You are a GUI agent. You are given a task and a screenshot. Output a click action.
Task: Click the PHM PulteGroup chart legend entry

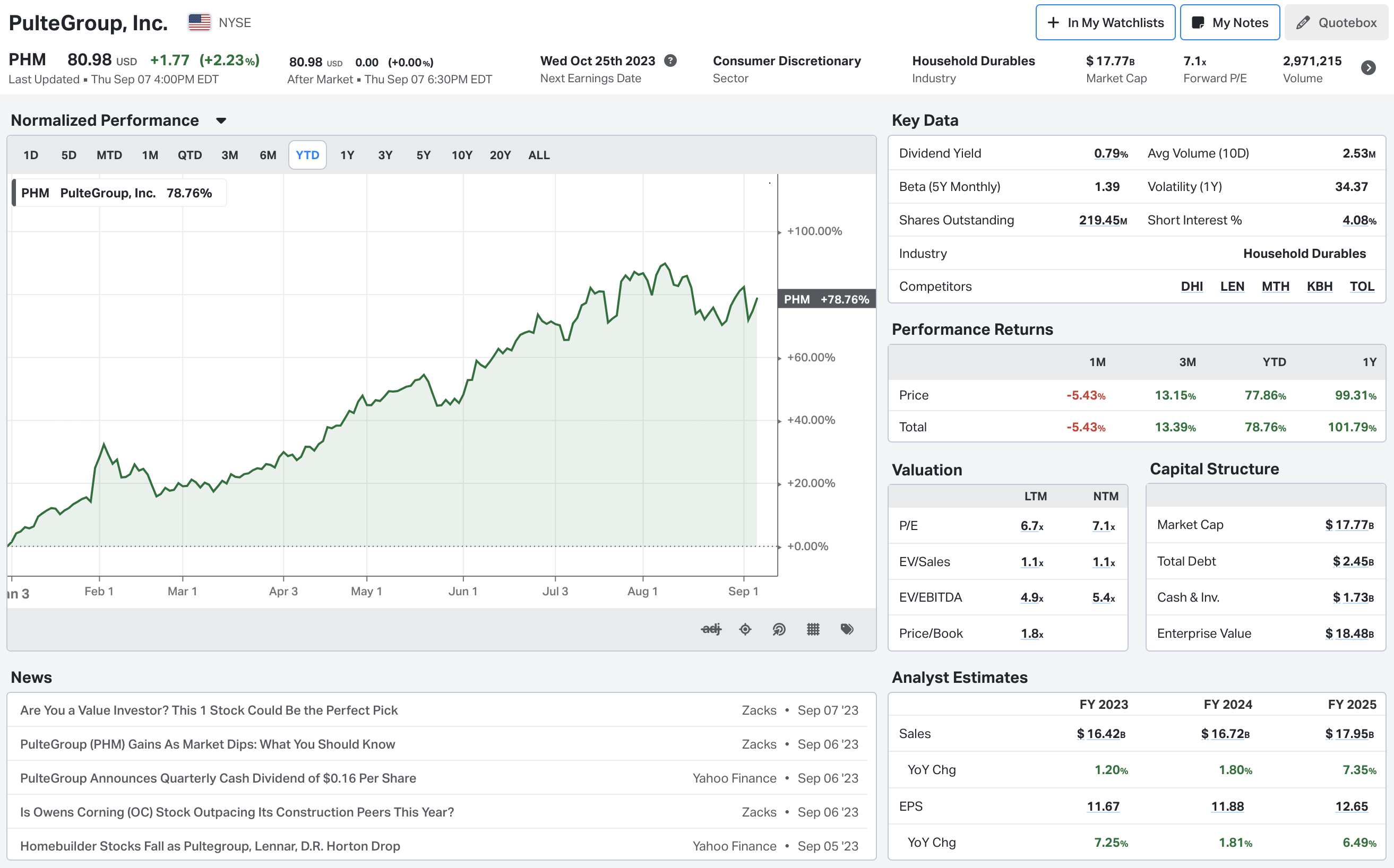(x=119, y=193)
